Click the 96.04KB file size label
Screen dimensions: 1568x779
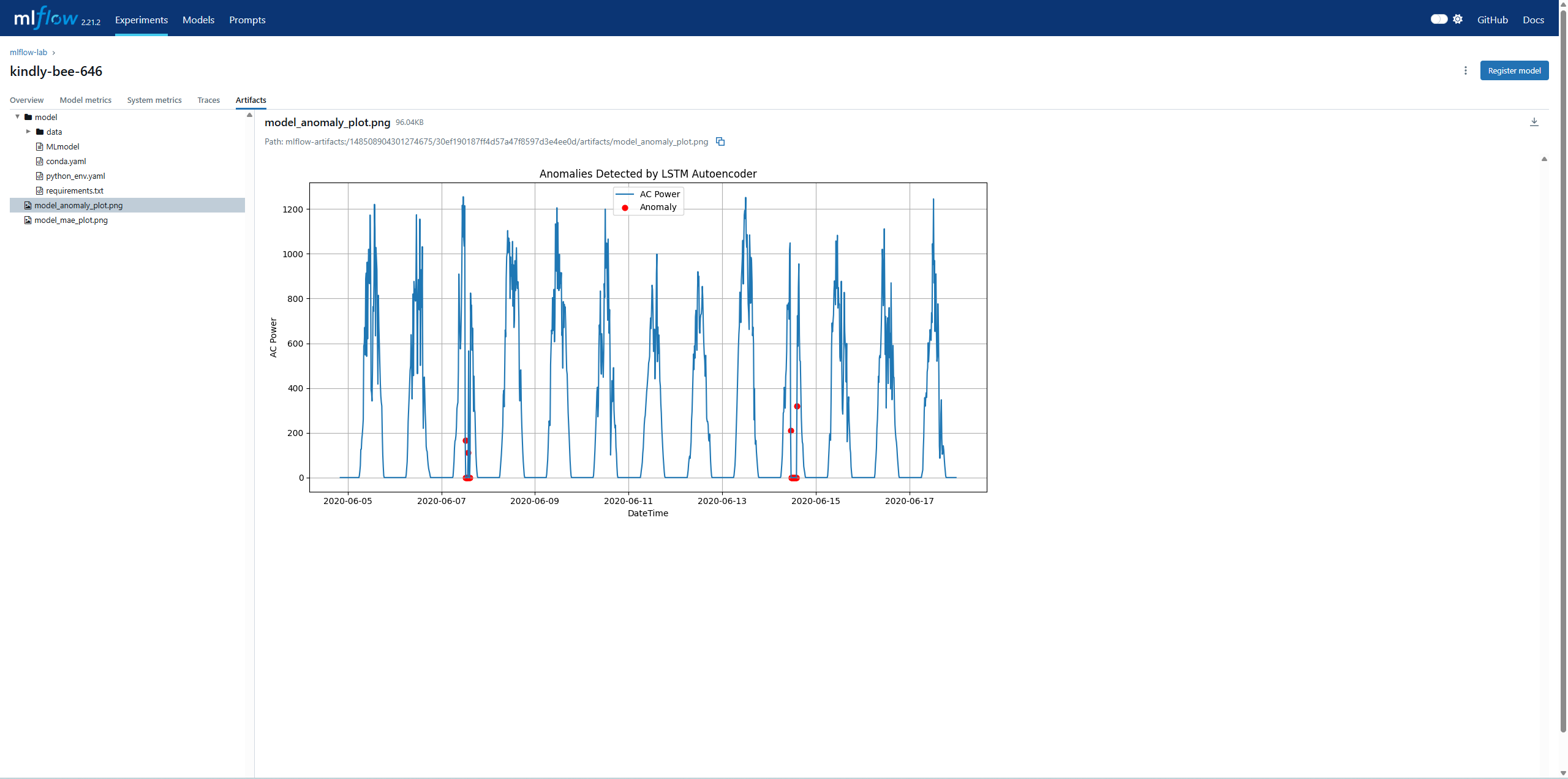(x=409, y=122)
